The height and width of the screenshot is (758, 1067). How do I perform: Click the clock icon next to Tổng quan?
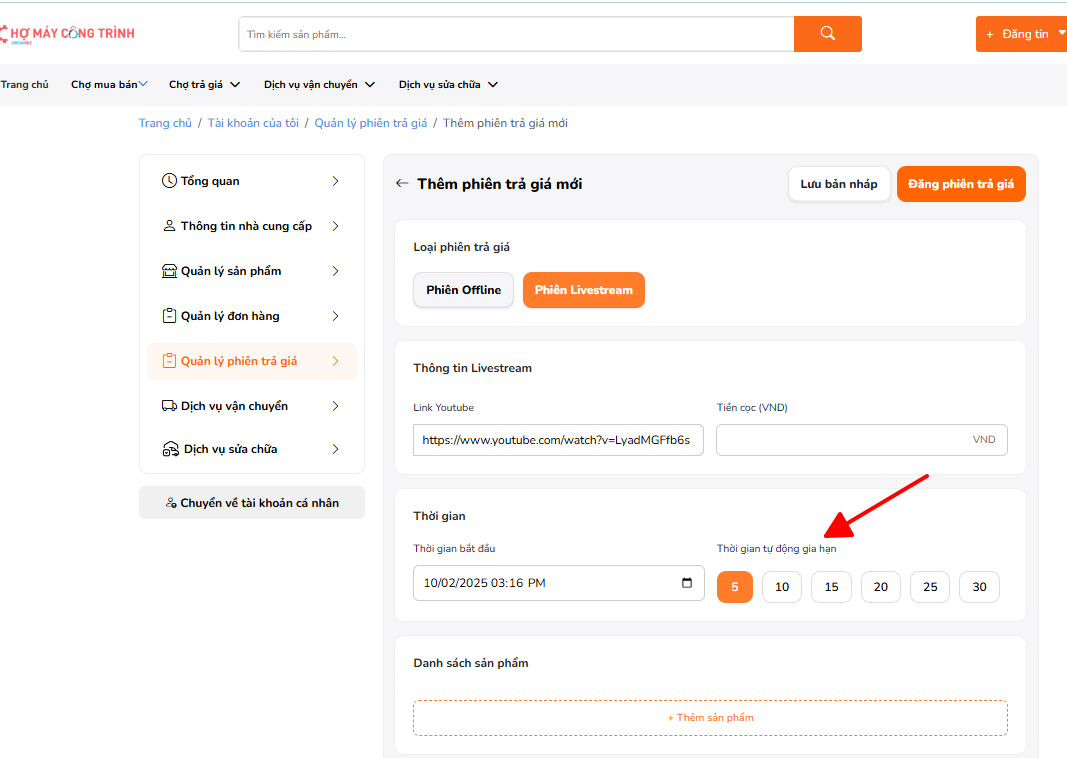[169, 181]
